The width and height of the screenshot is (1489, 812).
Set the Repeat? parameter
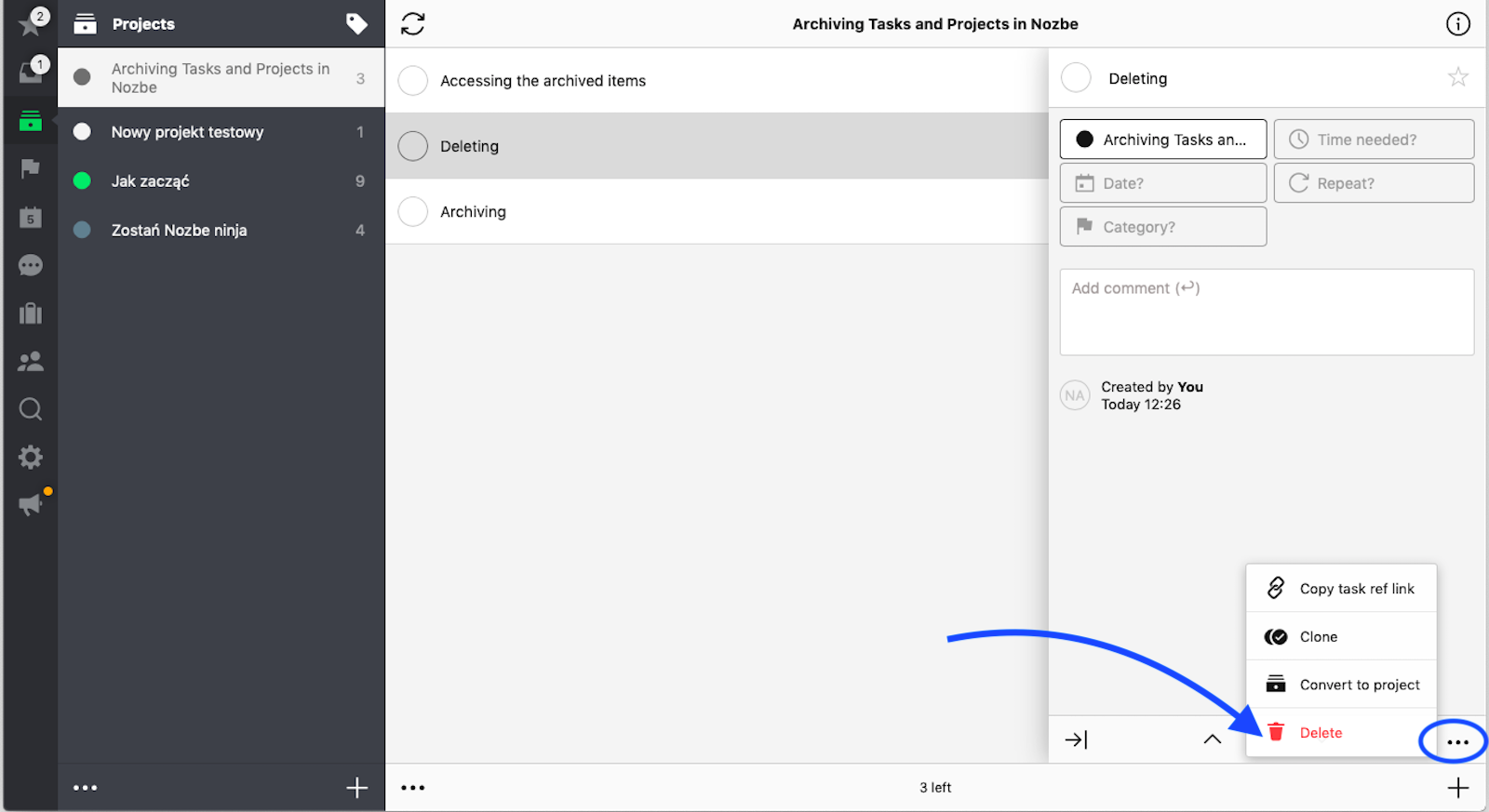tap(1374, 183)
